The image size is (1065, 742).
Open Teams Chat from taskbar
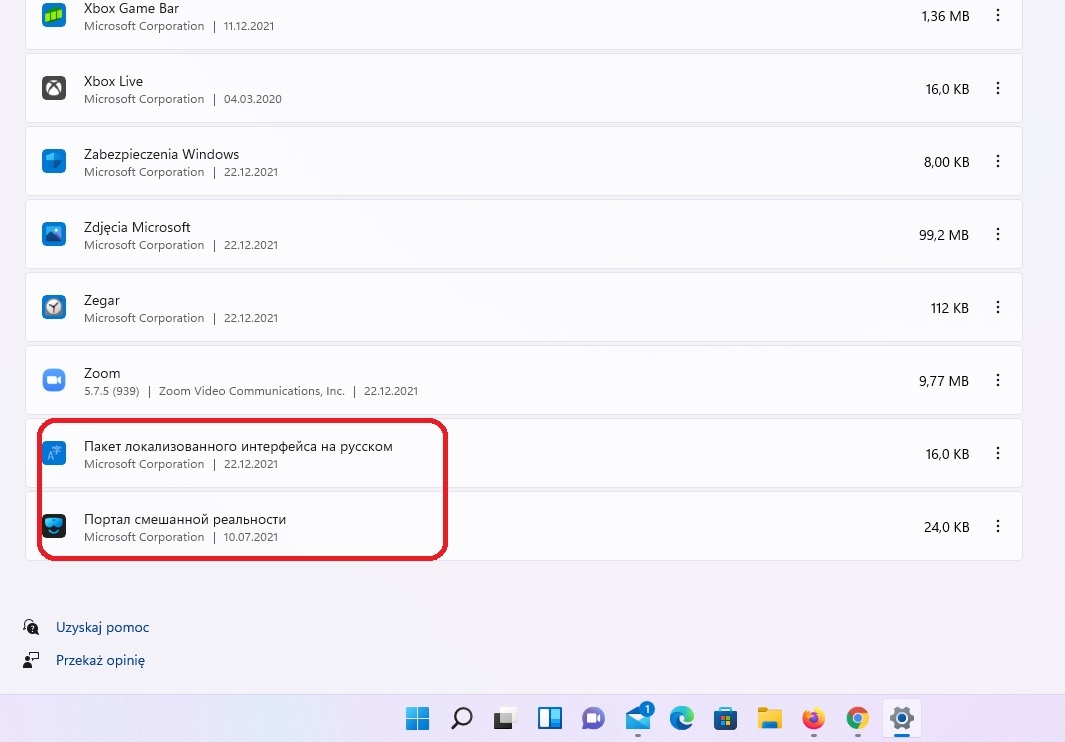pyautogui.click(x=593, y=718)
